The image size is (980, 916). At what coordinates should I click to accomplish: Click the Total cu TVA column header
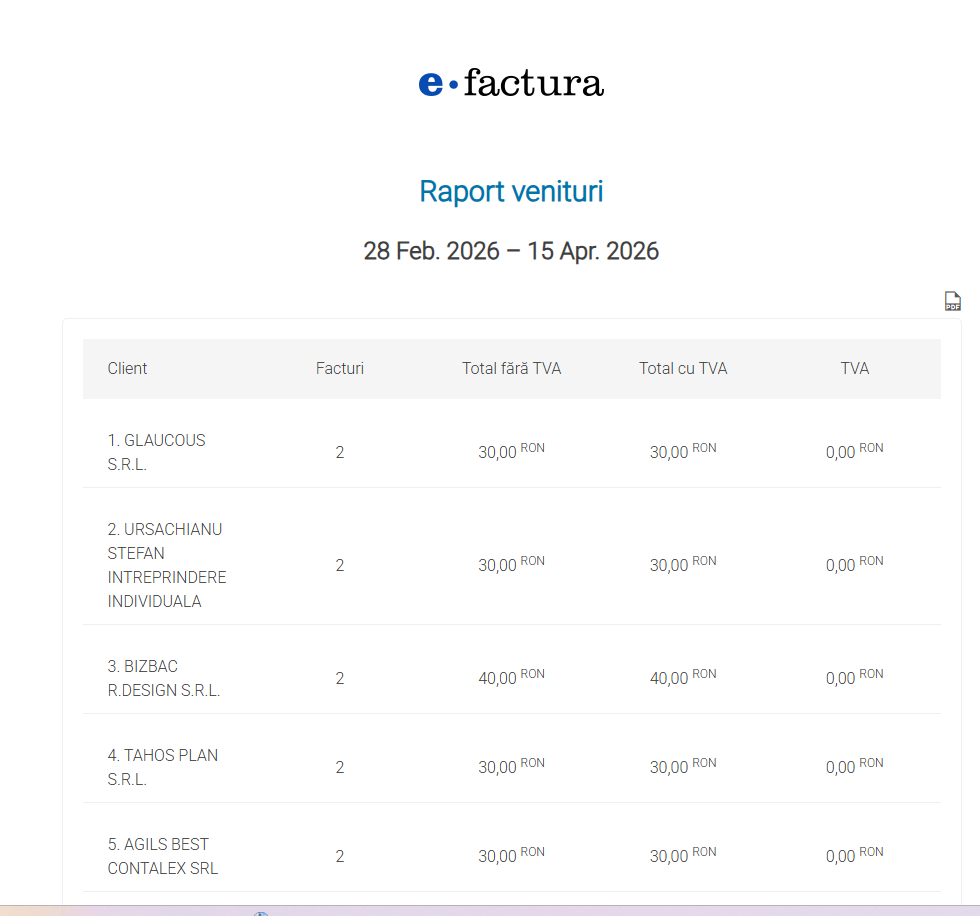point(683,368)
